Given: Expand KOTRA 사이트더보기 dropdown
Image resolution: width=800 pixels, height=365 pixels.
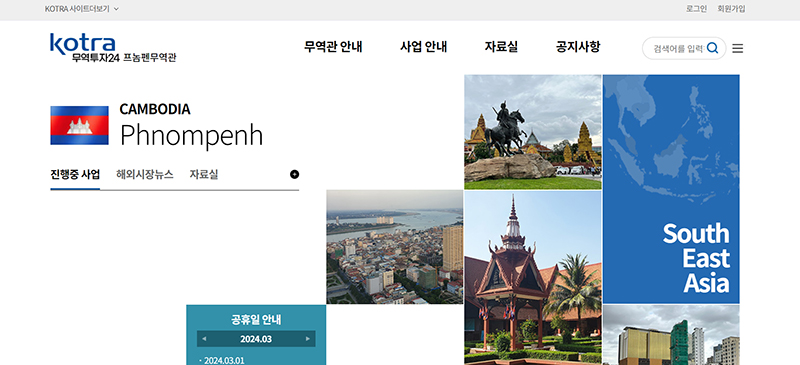Looking at the screenshot, I should pyautogui.click(x=82, y=9).
